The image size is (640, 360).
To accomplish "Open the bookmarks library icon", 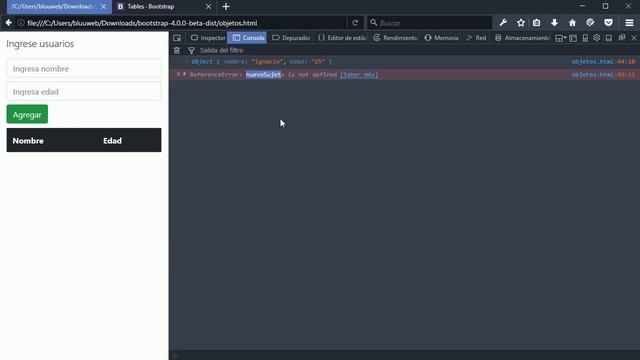I will coord(536,23).
